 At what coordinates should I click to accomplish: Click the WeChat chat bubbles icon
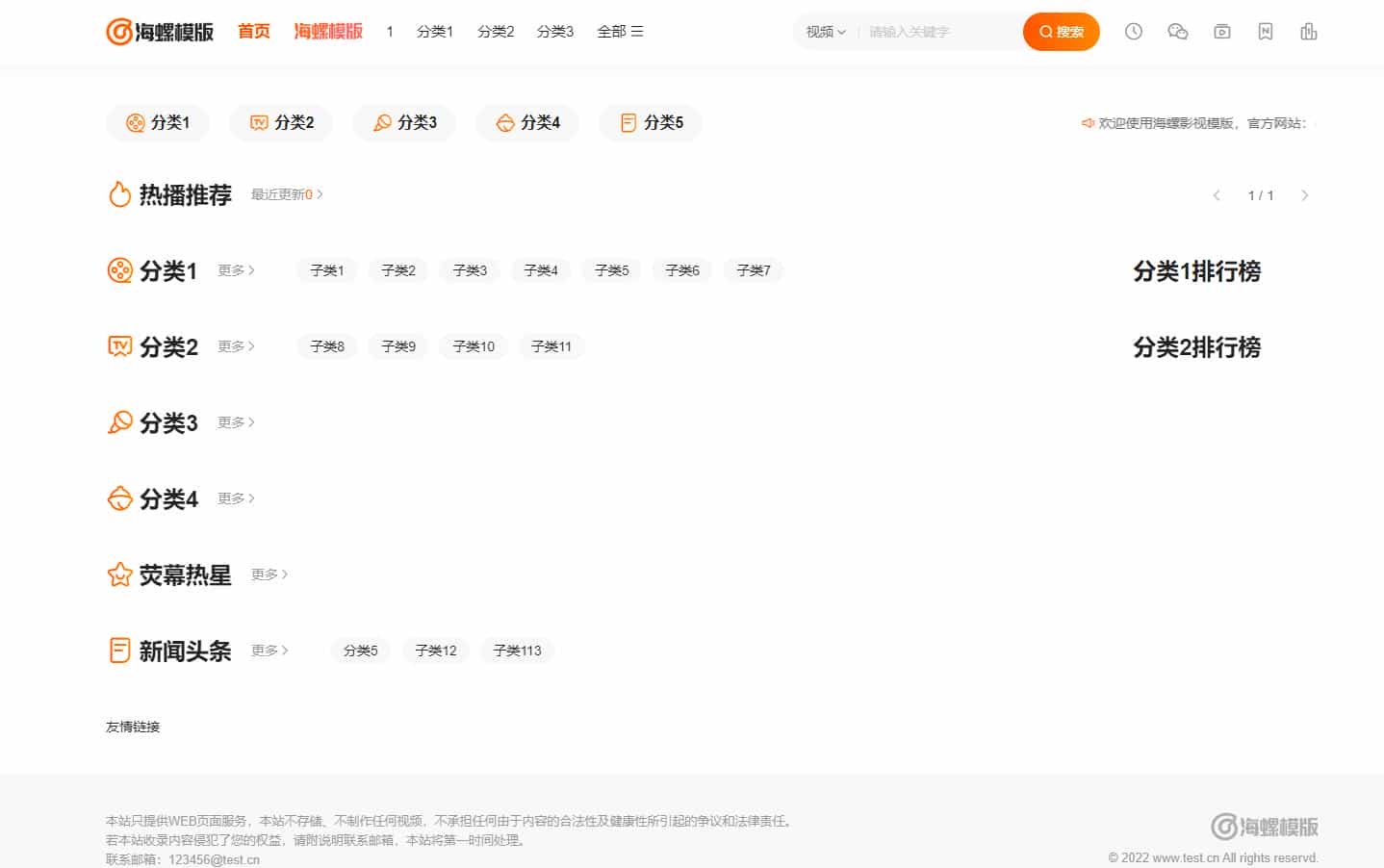[x=1177, y=32]
